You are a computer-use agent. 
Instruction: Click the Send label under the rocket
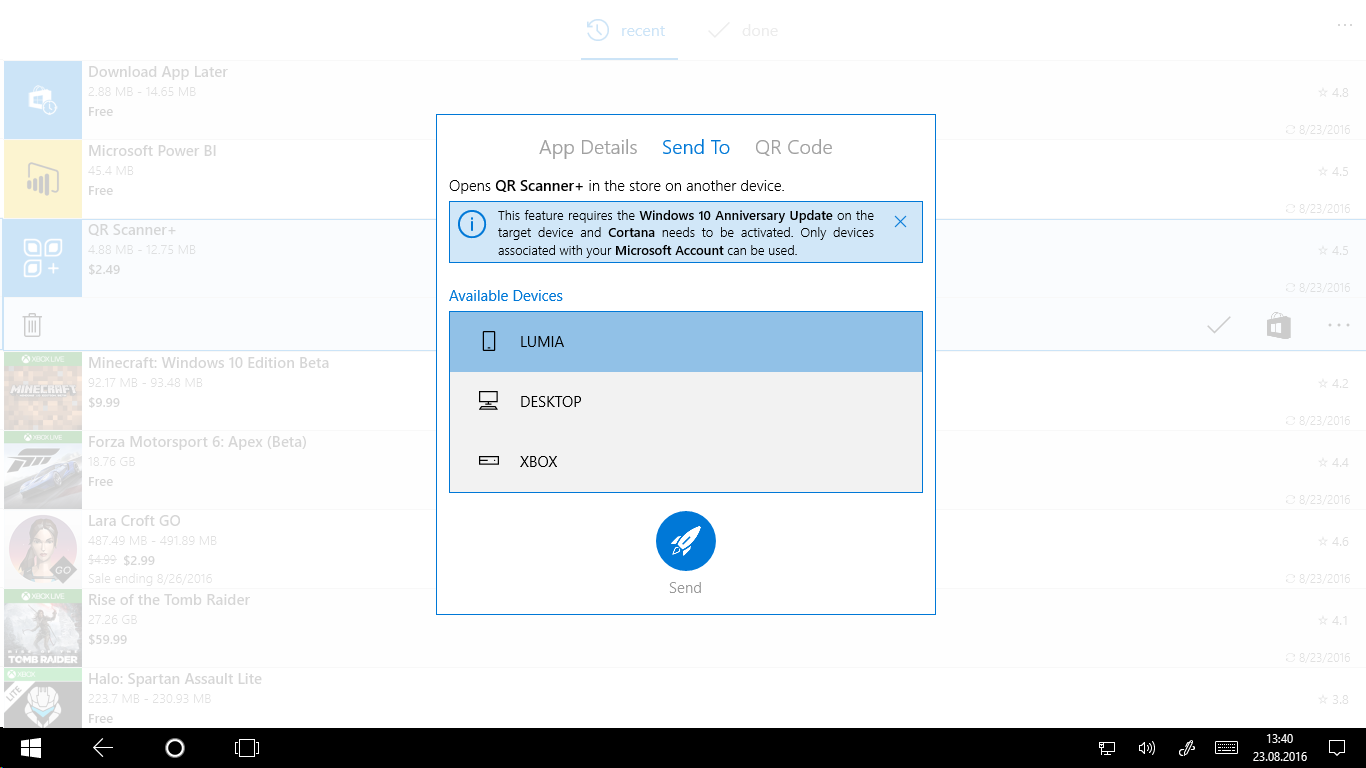pyautogui.click(x=685, y=588)
